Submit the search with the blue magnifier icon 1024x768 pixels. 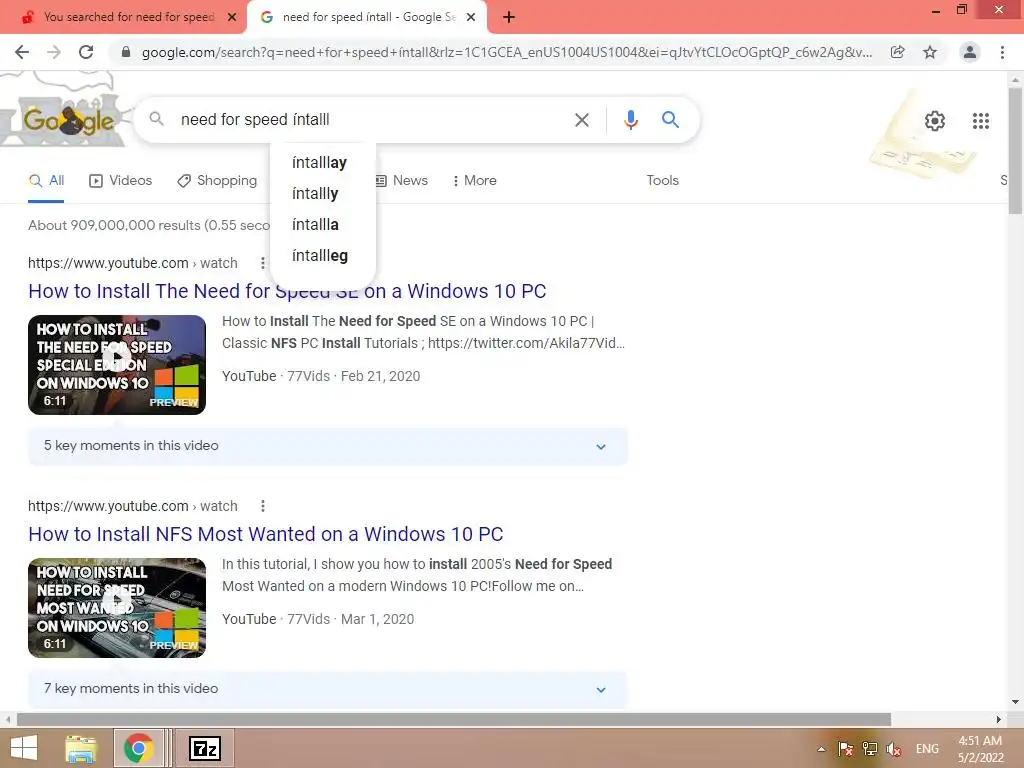[670, 120]
